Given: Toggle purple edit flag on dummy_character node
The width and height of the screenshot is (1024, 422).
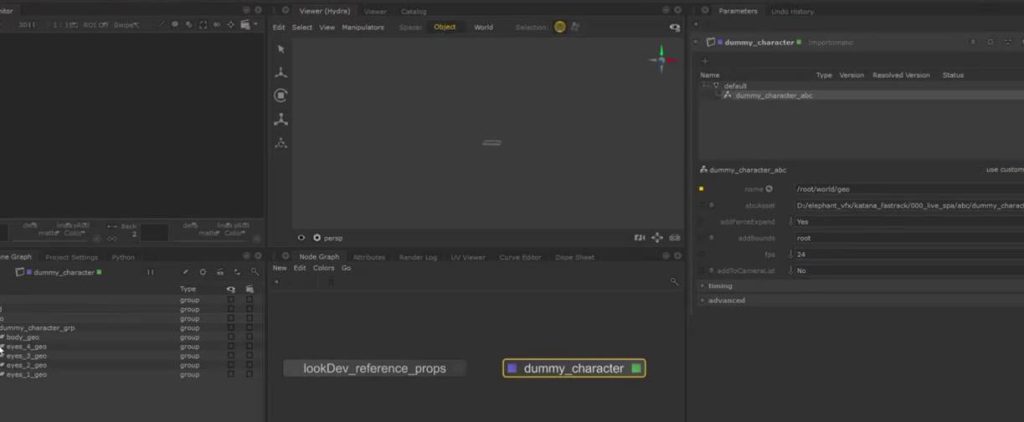Looking at the screenshot, I should [513, 369].
